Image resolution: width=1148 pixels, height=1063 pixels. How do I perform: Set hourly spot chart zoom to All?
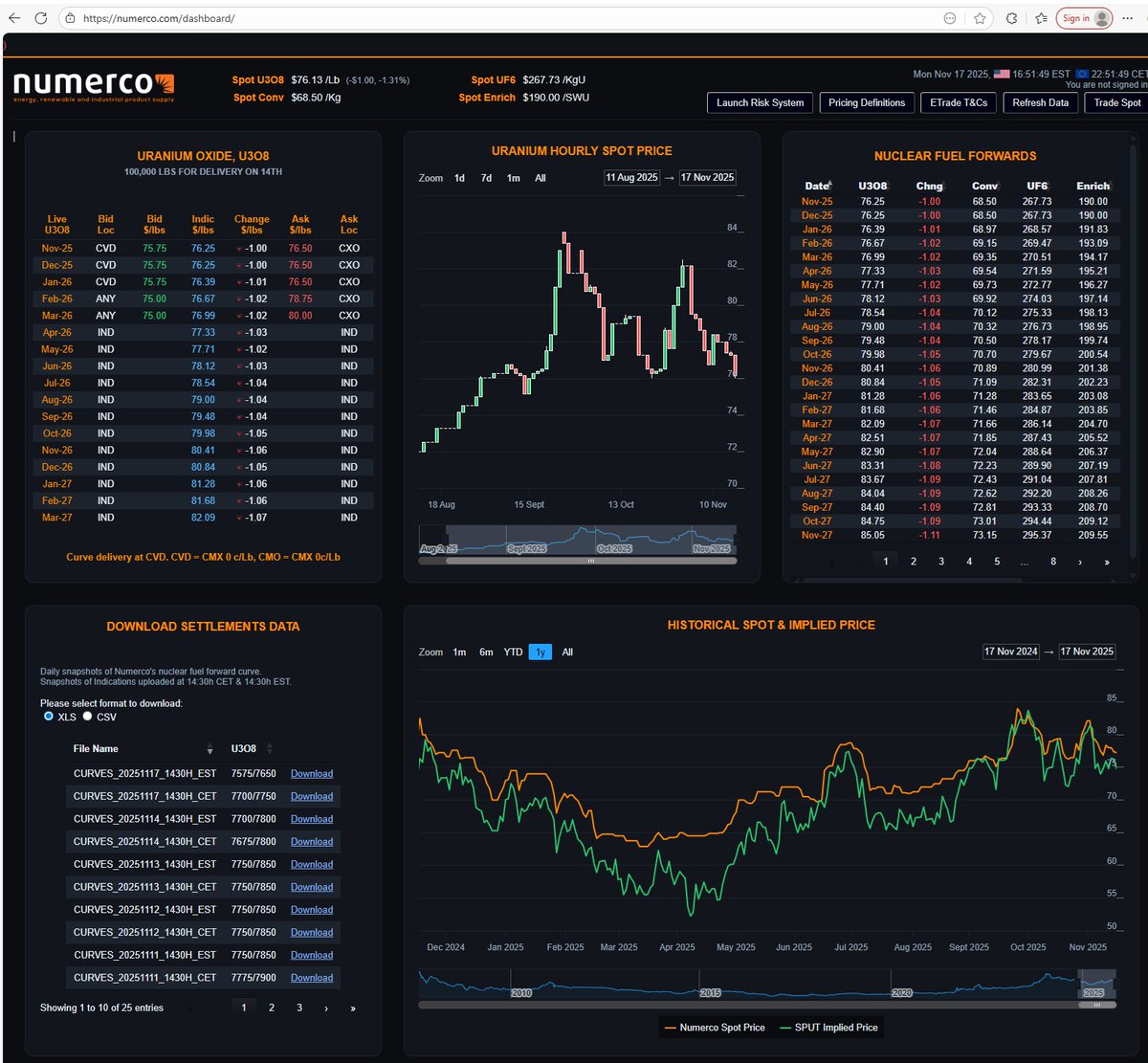pyautogui.click(x=541, y=178)
